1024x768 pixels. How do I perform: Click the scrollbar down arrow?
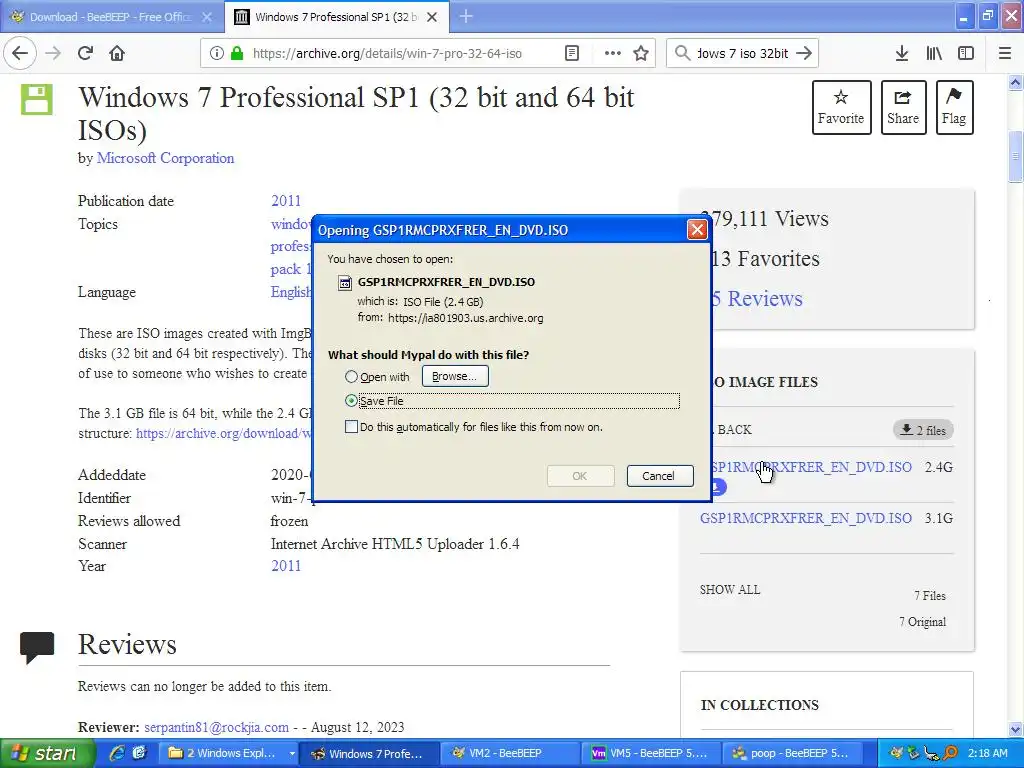1015,729
